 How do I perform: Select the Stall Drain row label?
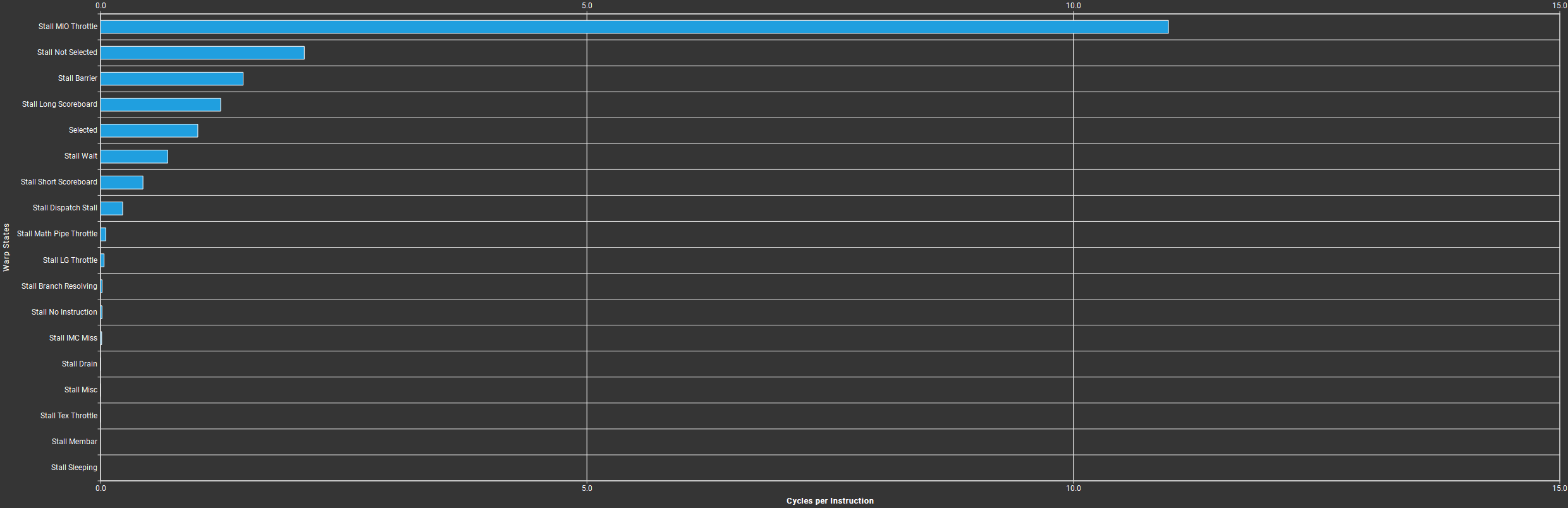[x=79, y=364]
